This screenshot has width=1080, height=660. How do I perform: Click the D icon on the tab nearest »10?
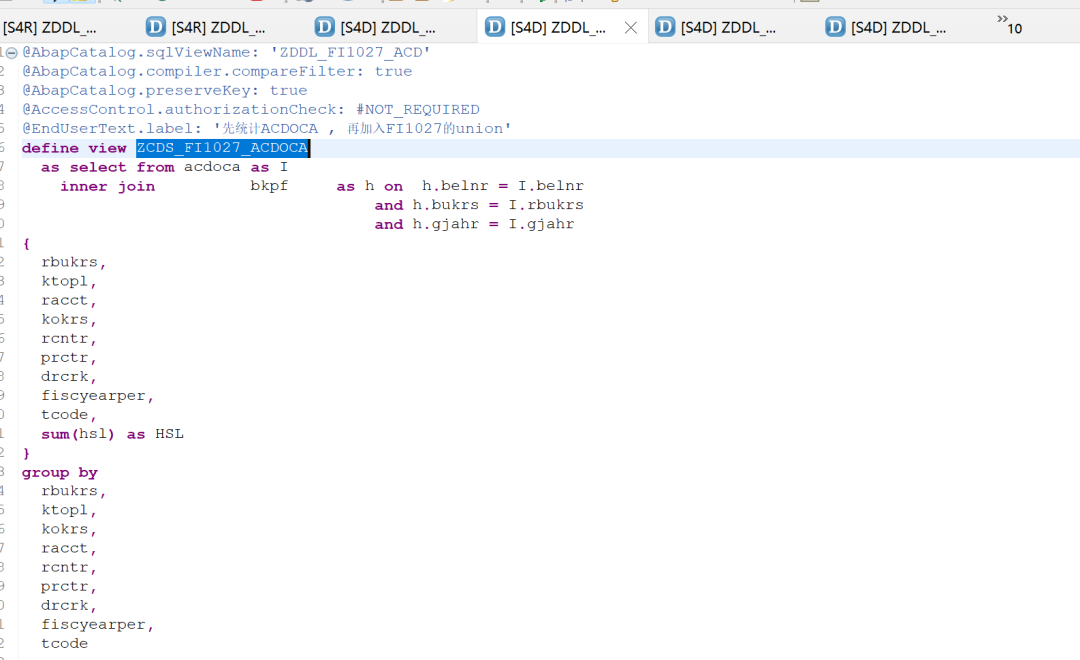point(835,27)
